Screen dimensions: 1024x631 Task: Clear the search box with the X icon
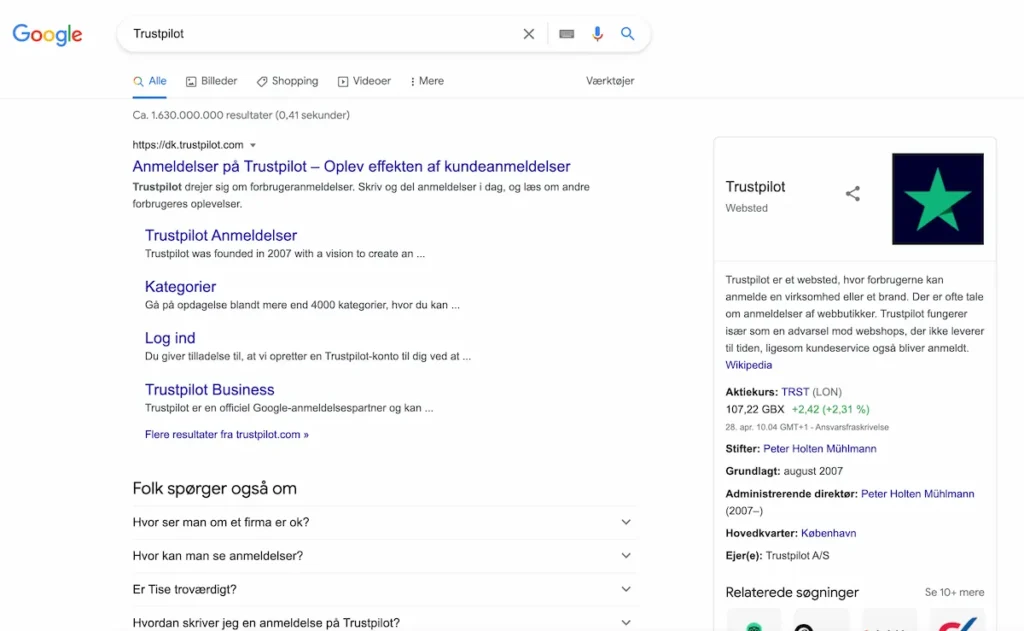click(x=528, y=34)
